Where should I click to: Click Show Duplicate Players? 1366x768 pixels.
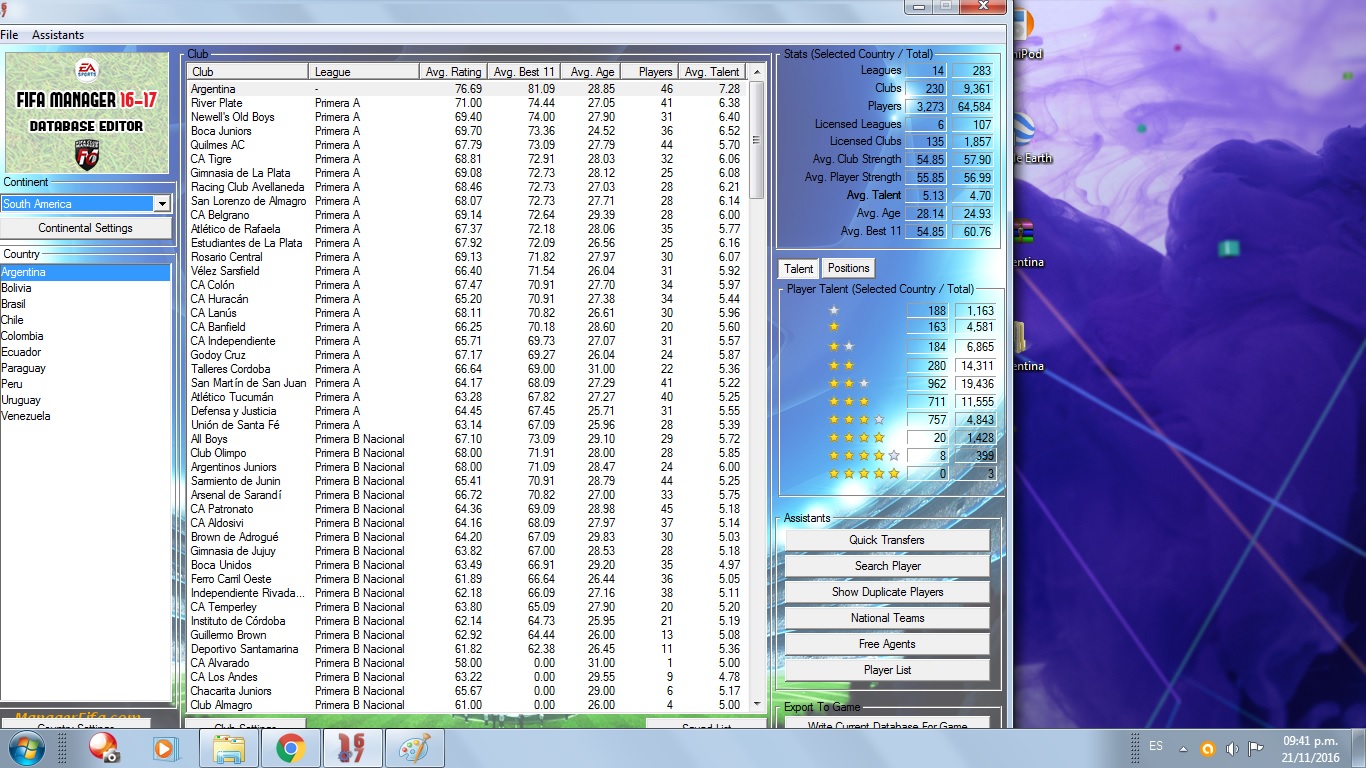887,592
